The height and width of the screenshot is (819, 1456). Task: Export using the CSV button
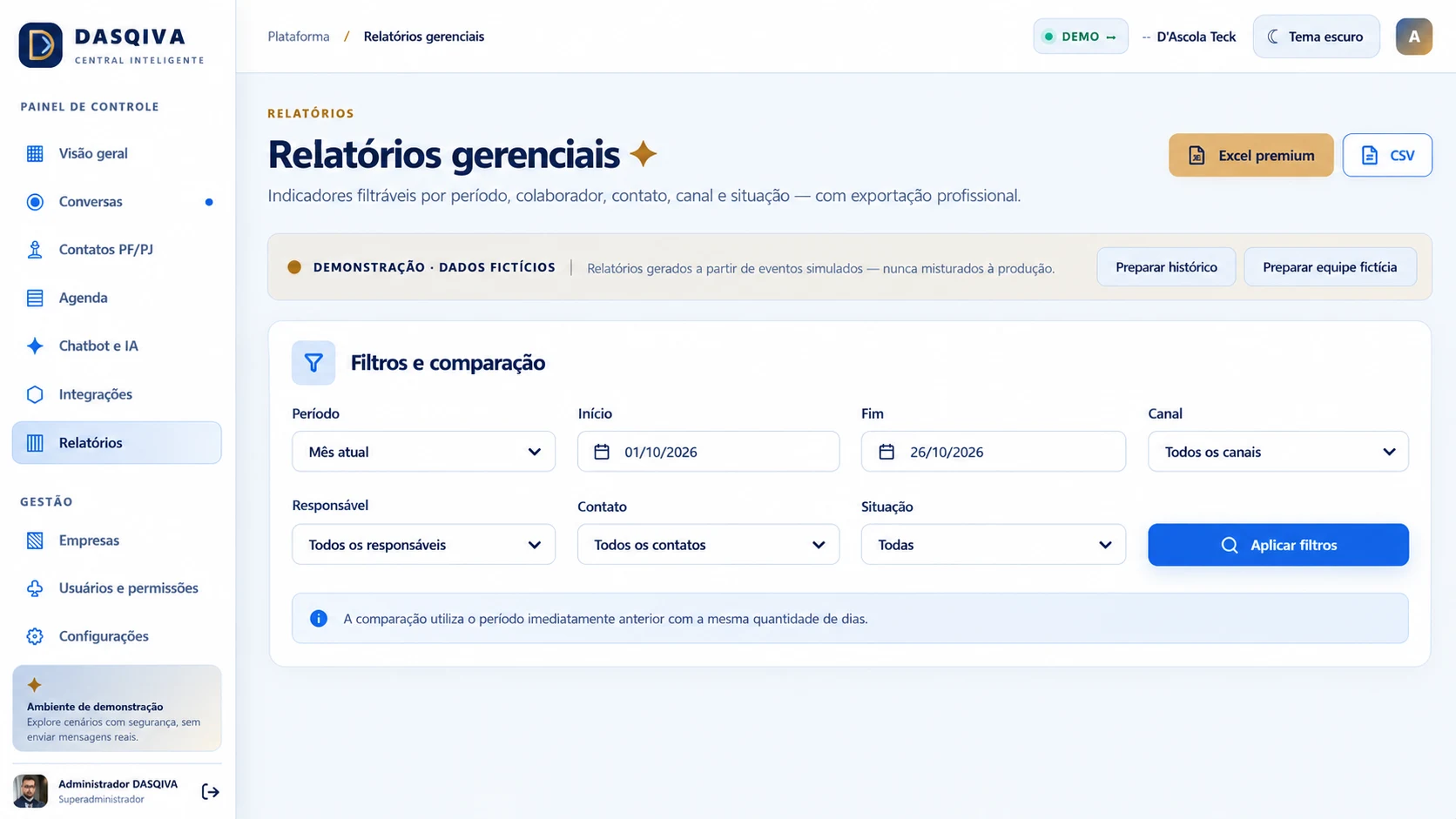tap(1387, 155)
